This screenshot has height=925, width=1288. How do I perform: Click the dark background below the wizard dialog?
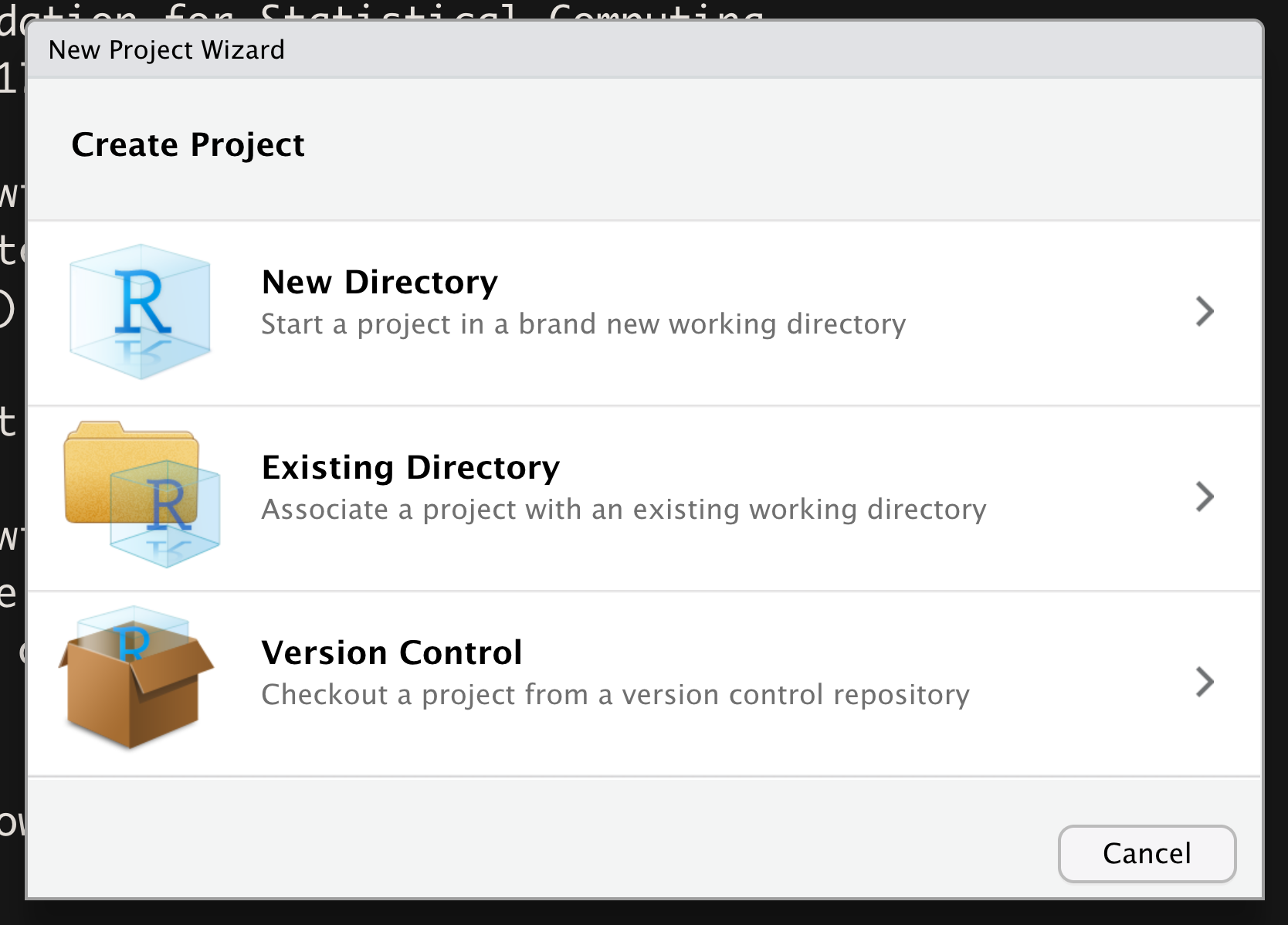(644, 913)
